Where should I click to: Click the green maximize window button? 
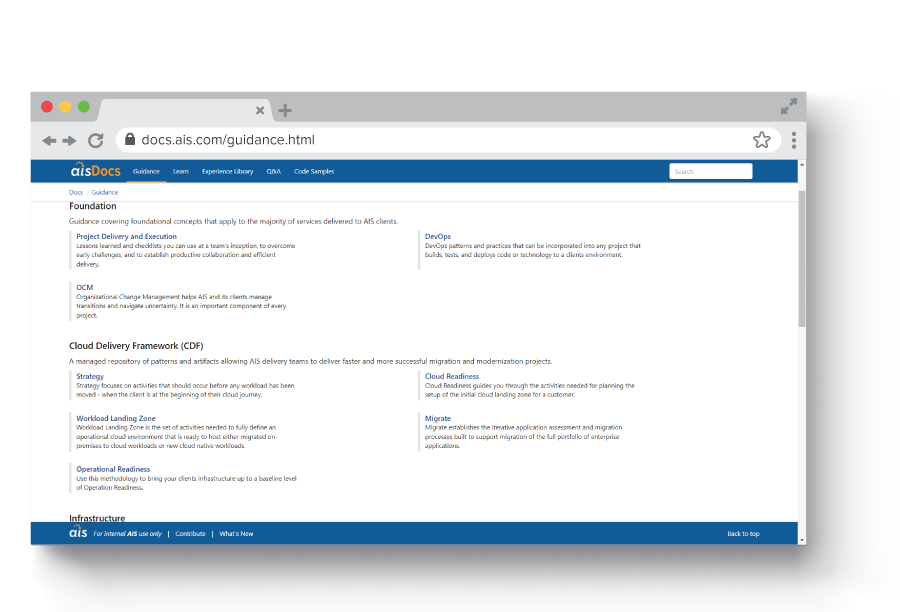84,107
